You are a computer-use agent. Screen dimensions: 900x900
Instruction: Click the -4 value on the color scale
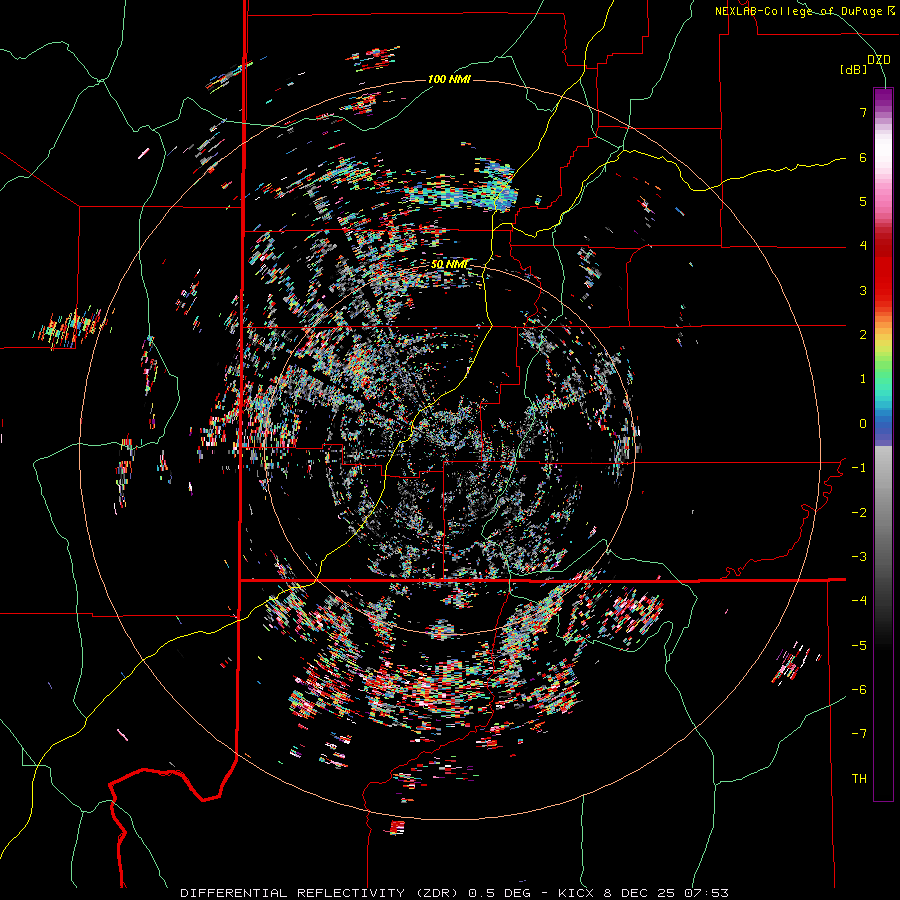click(859, 601)
